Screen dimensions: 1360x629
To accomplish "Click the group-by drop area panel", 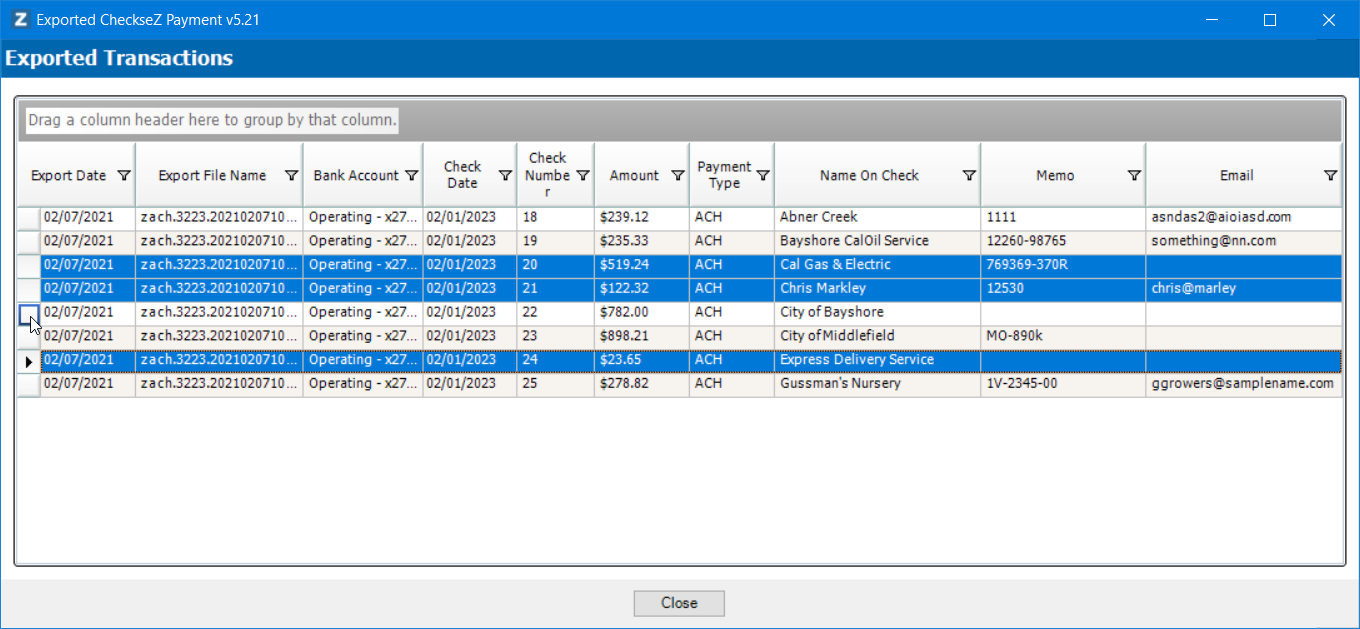I will (x=680, y=121).
